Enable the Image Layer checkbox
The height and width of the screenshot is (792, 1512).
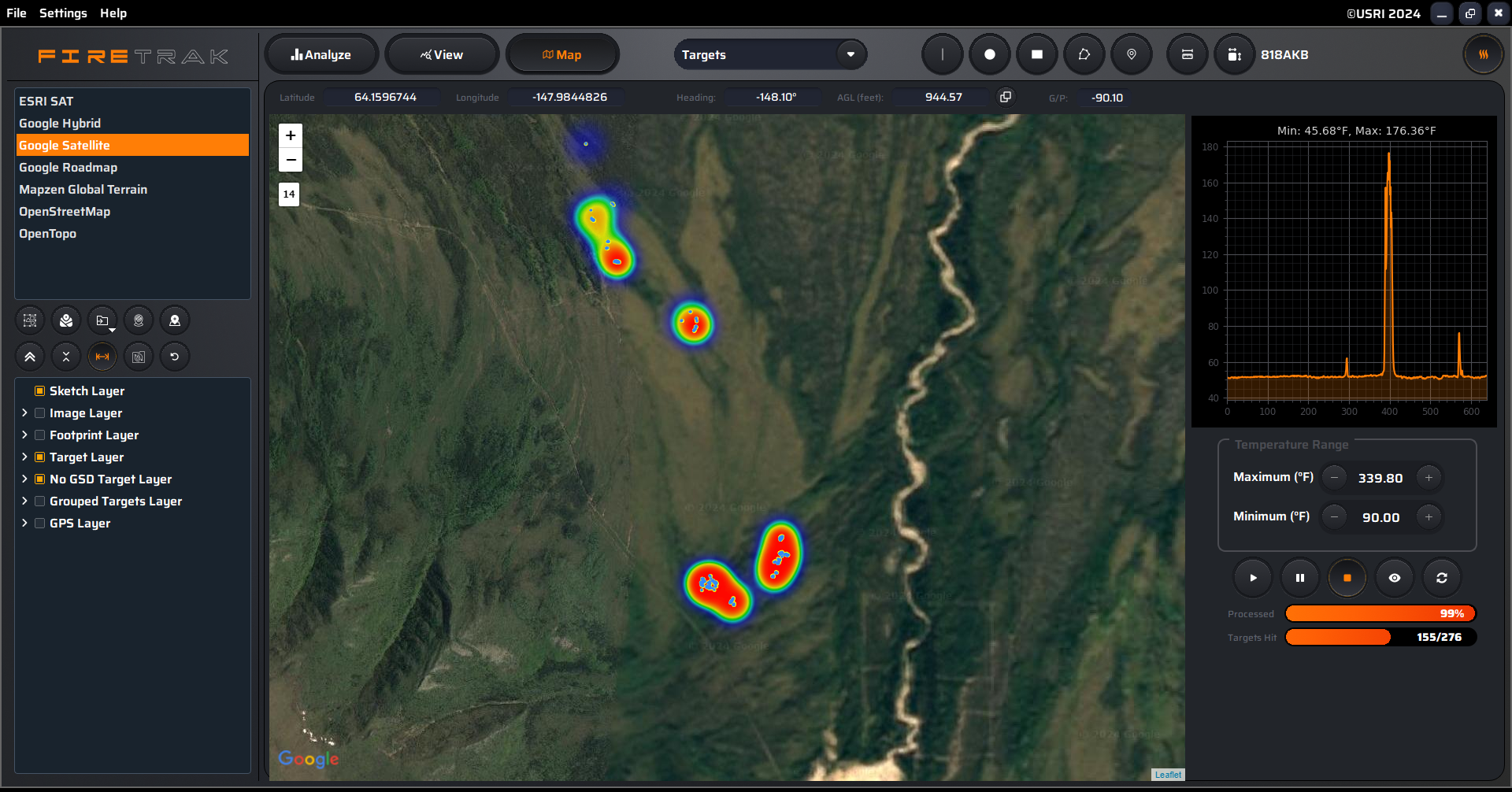tap(40, 413)
